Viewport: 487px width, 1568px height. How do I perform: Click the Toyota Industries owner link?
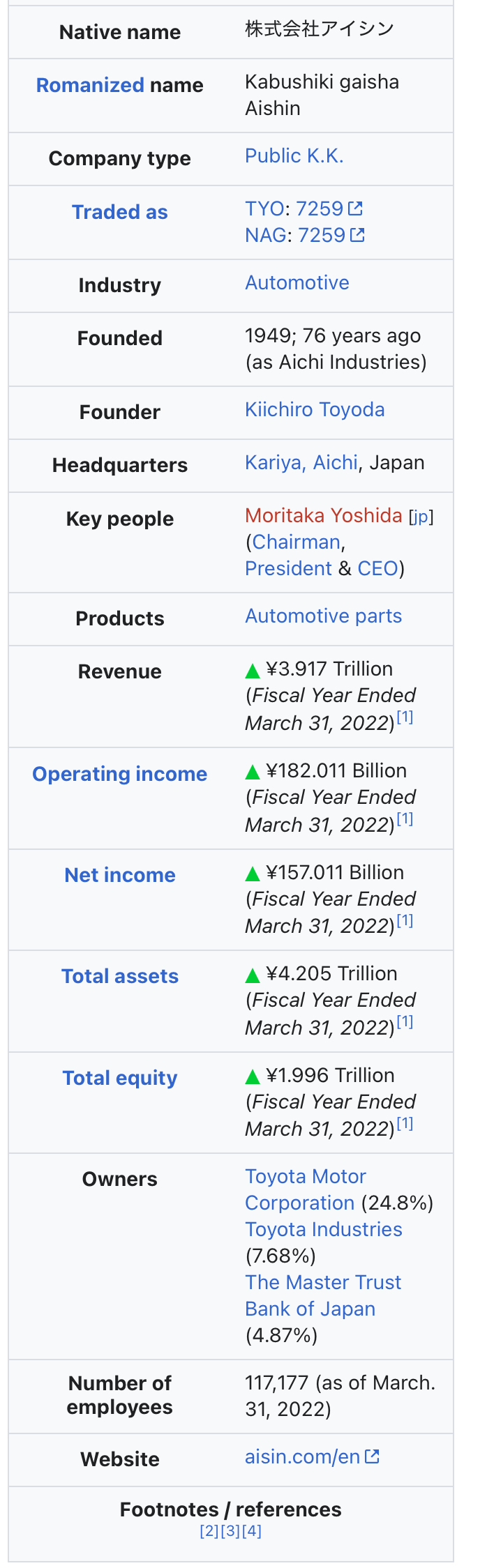pos(323,1229)
